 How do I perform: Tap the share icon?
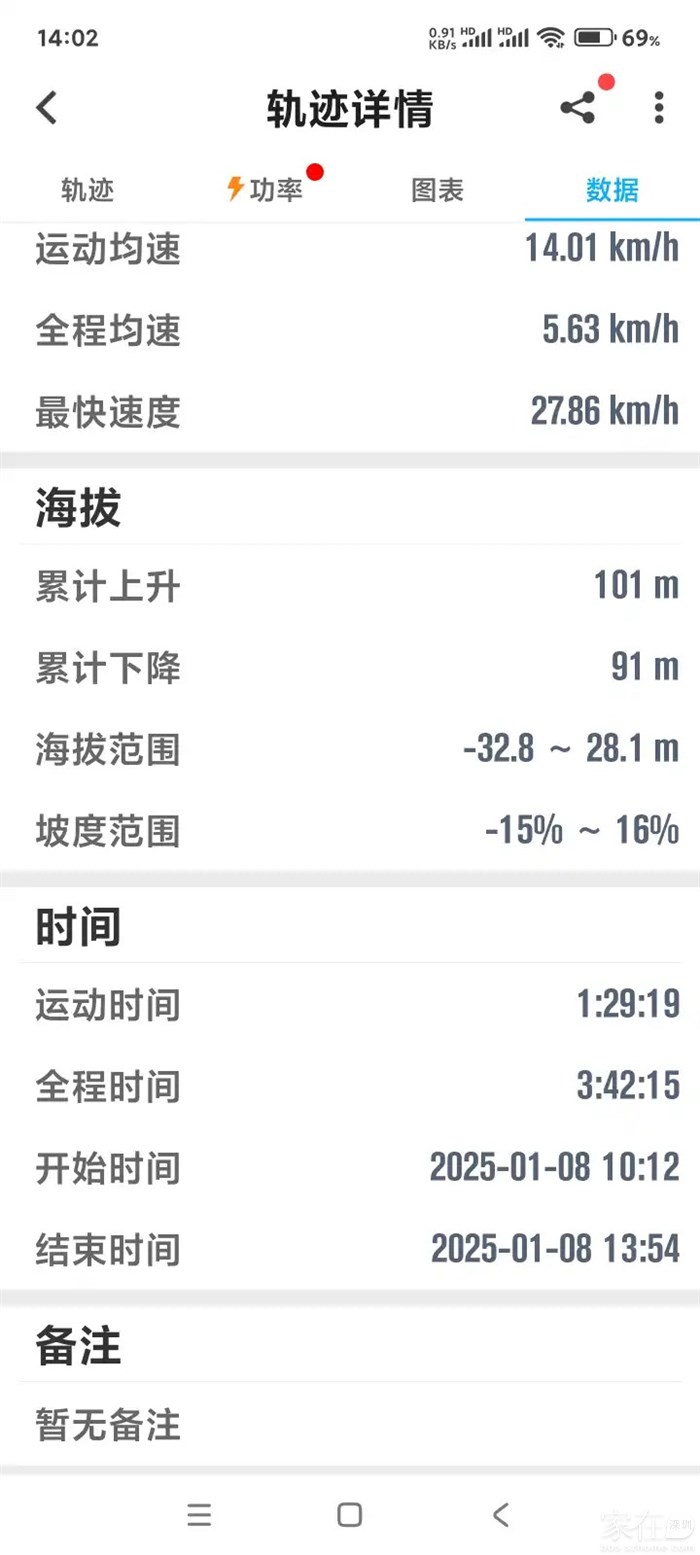pos(577,108)
